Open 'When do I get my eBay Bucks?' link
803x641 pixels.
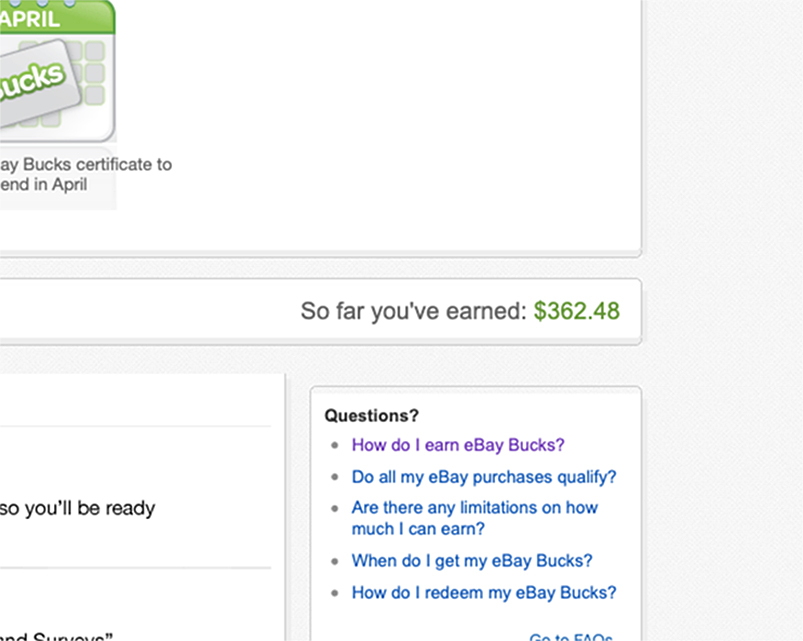coord(472,561)
